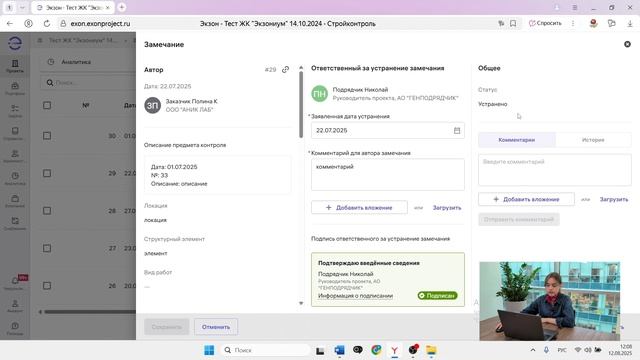Open browser tab list dropdown arrow
Screen dimensions: 640x360
22,7
